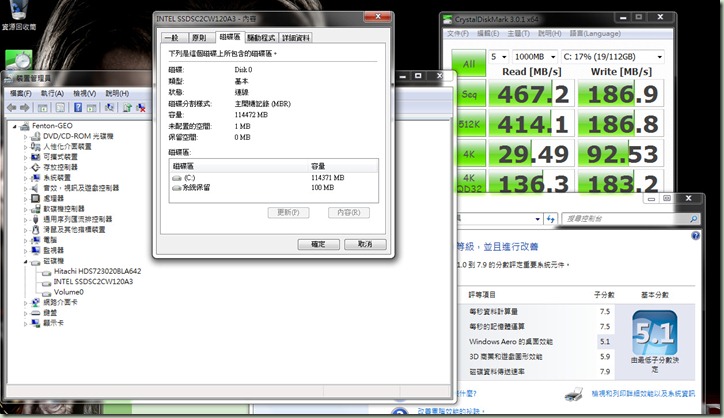
Task: Start the 512K benchmark test
Action: (469, 124)
